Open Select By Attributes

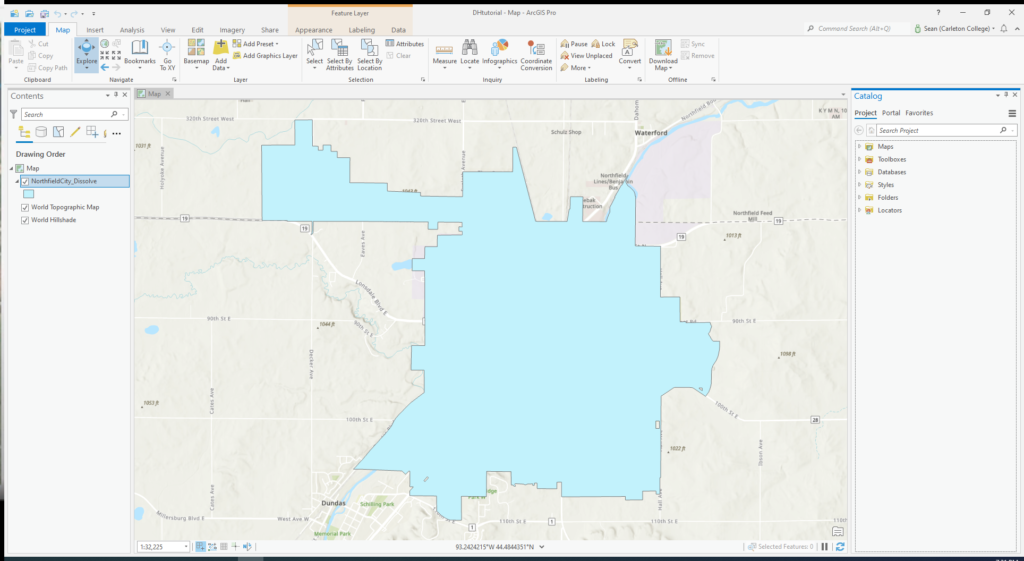340,55
